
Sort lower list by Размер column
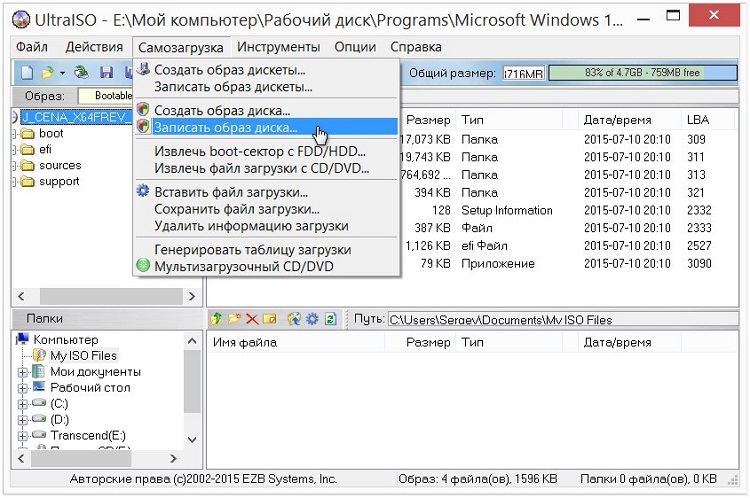coord(419,343)
